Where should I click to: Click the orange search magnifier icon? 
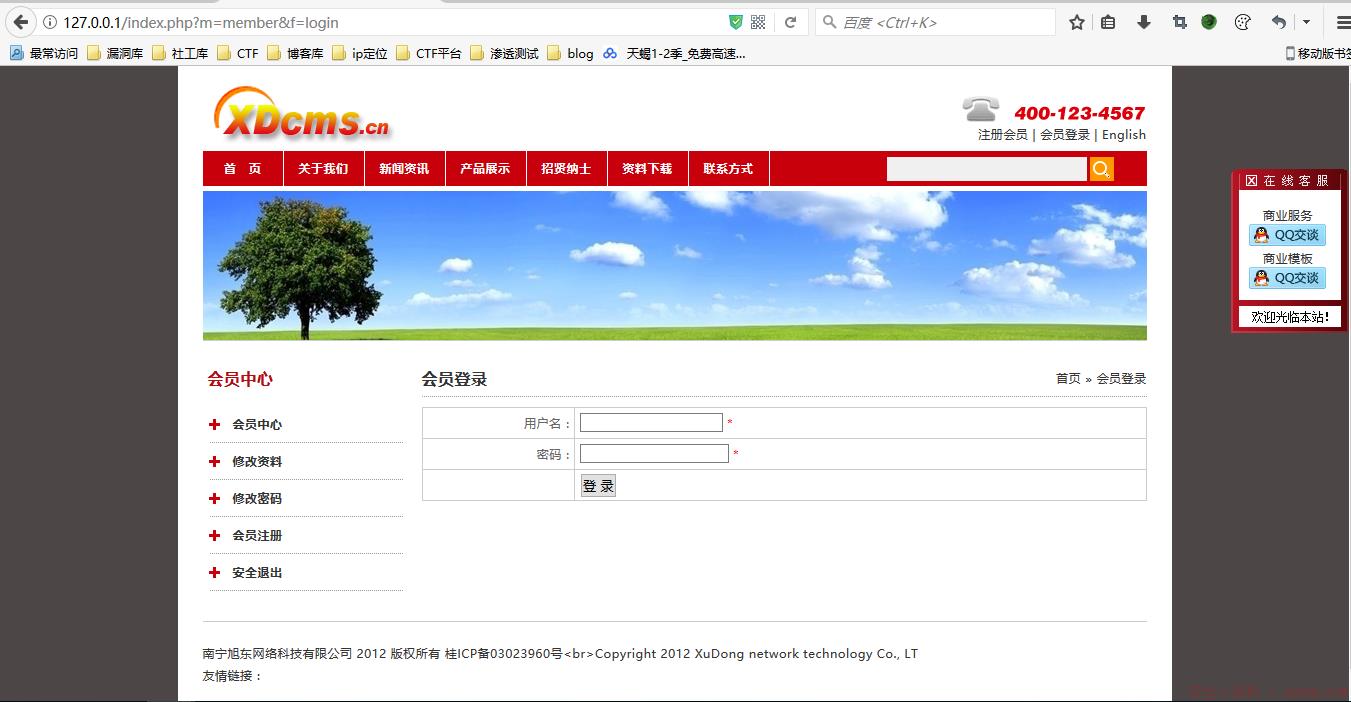click(1101, 169)
